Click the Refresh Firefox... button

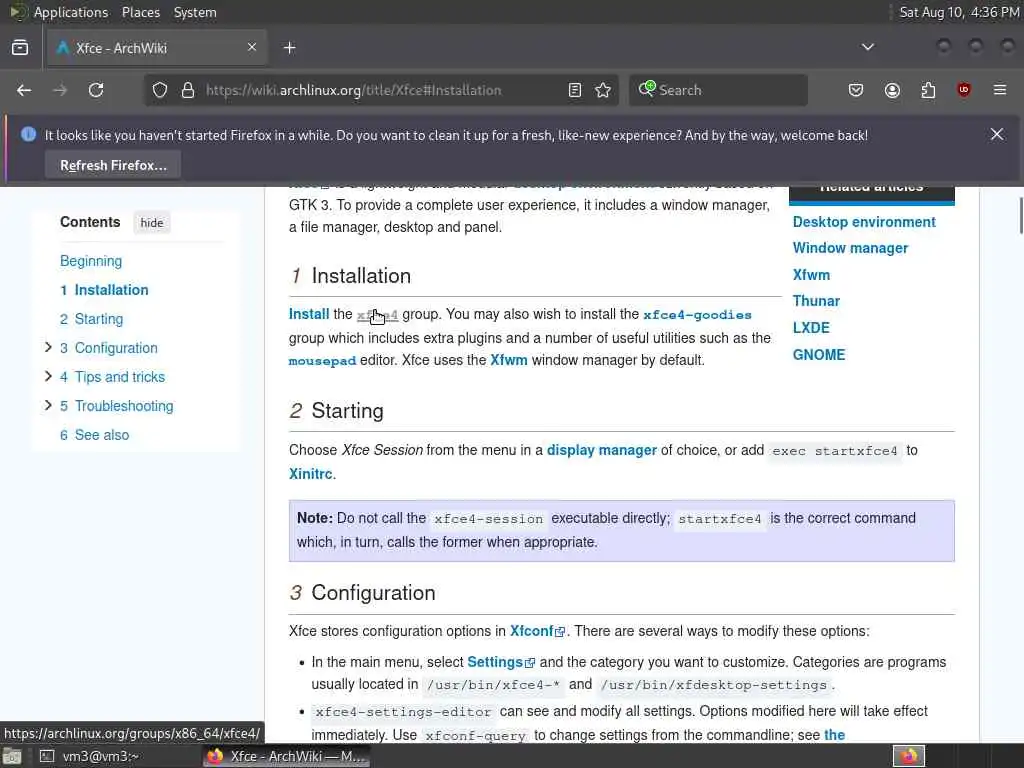tap(113, 165)
